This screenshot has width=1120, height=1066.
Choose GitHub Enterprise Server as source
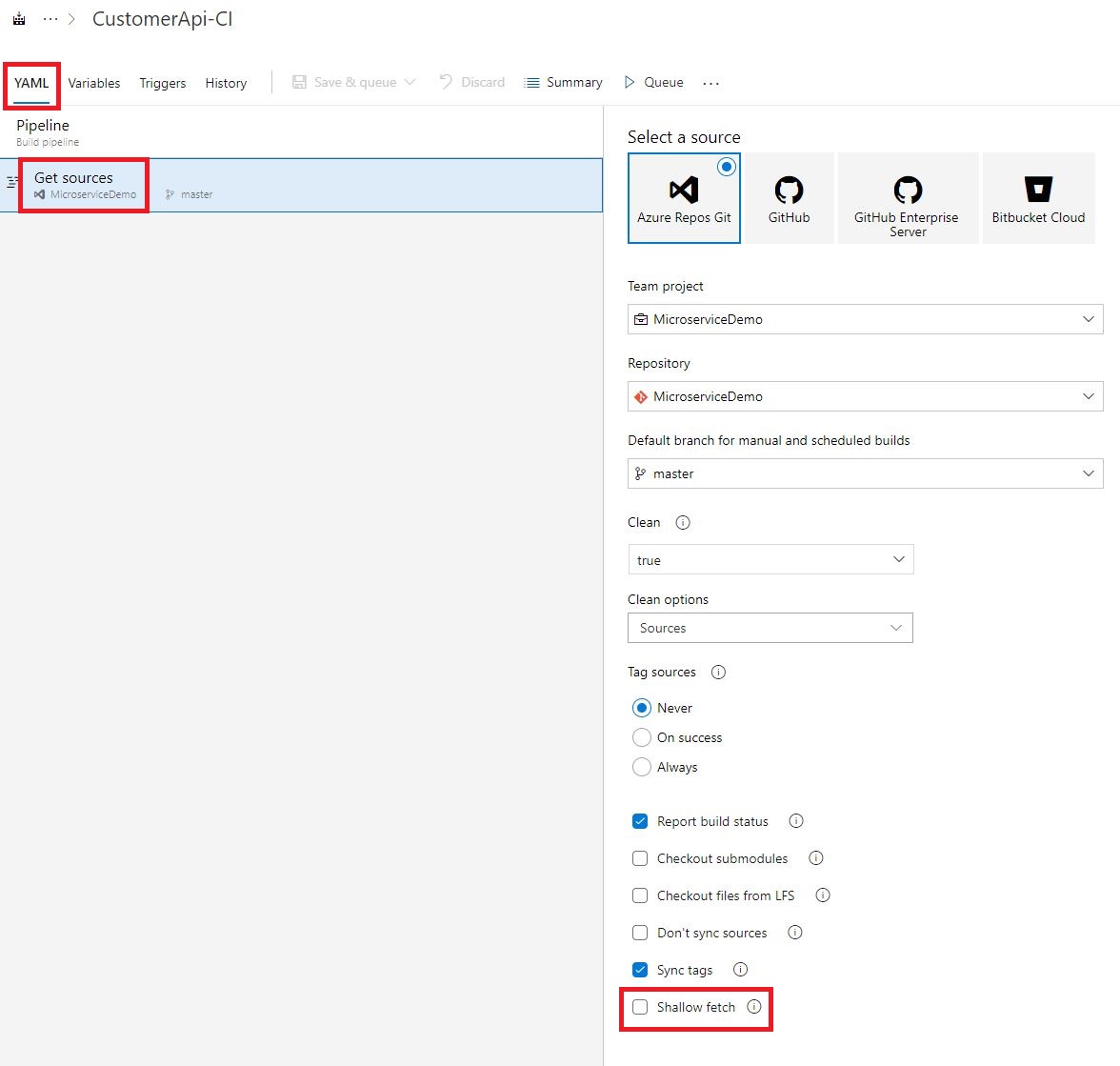click(x=907, y=197)
